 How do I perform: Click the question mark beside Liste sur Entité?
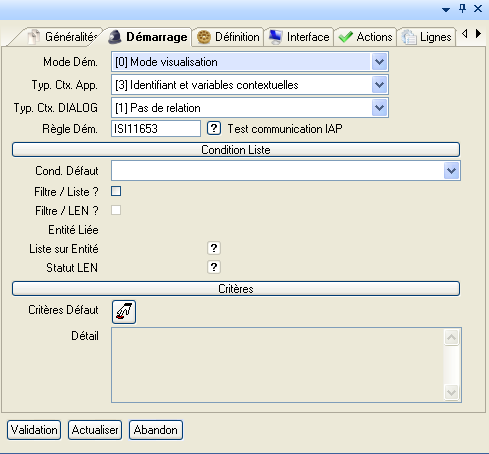tap(214, 248)
